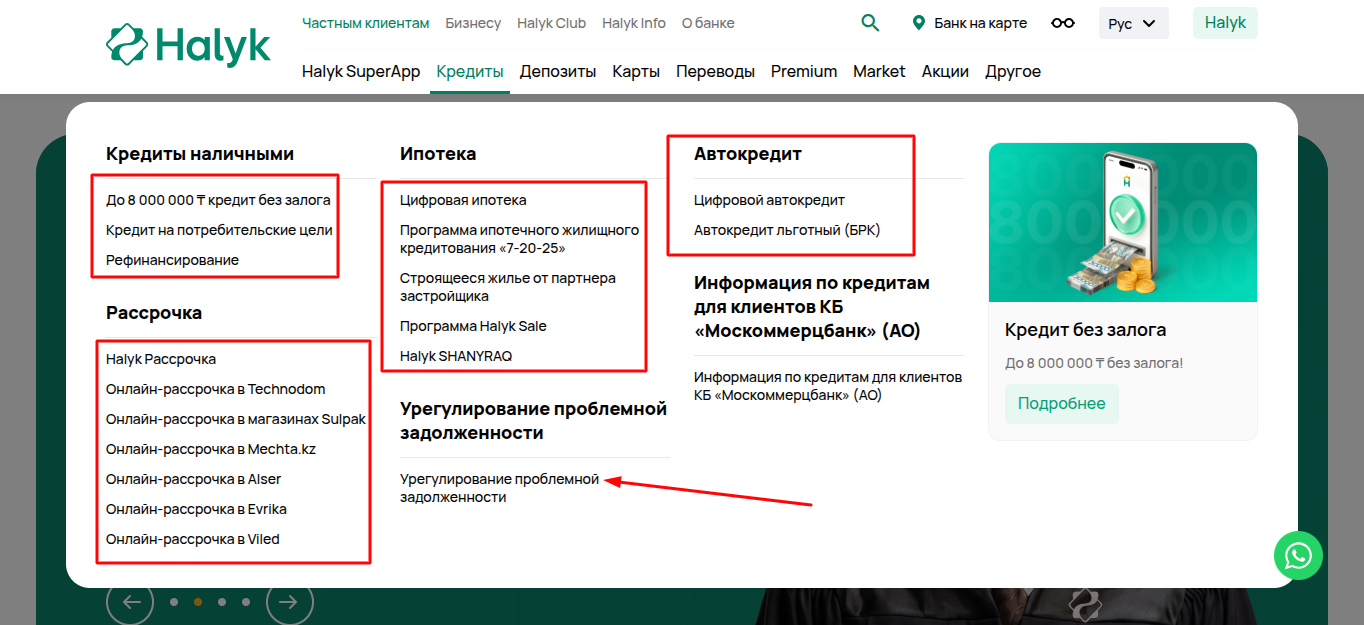This screenshot has height=625, width=1364.
Task: Open Halyk Рассрочка link
Action: coord(161,359)
